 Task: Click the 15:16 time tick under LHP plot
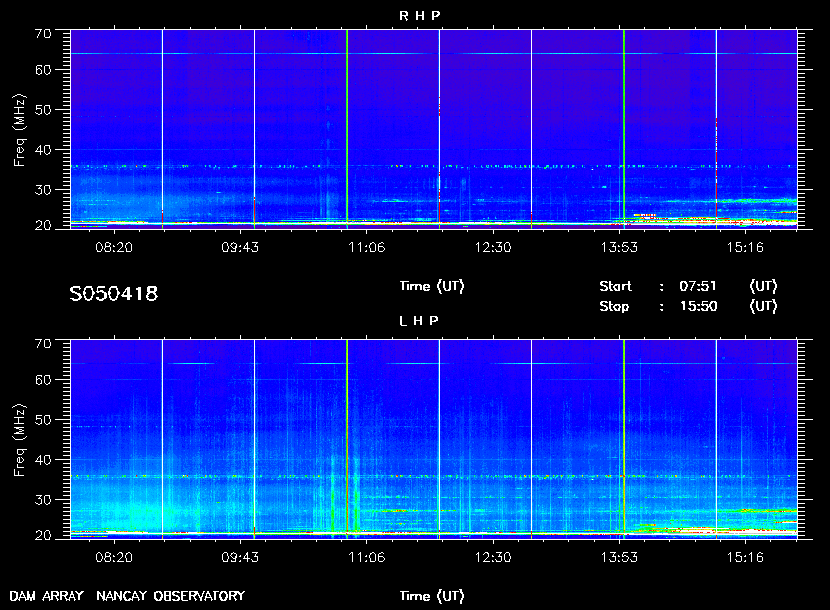tap(745, 558)
